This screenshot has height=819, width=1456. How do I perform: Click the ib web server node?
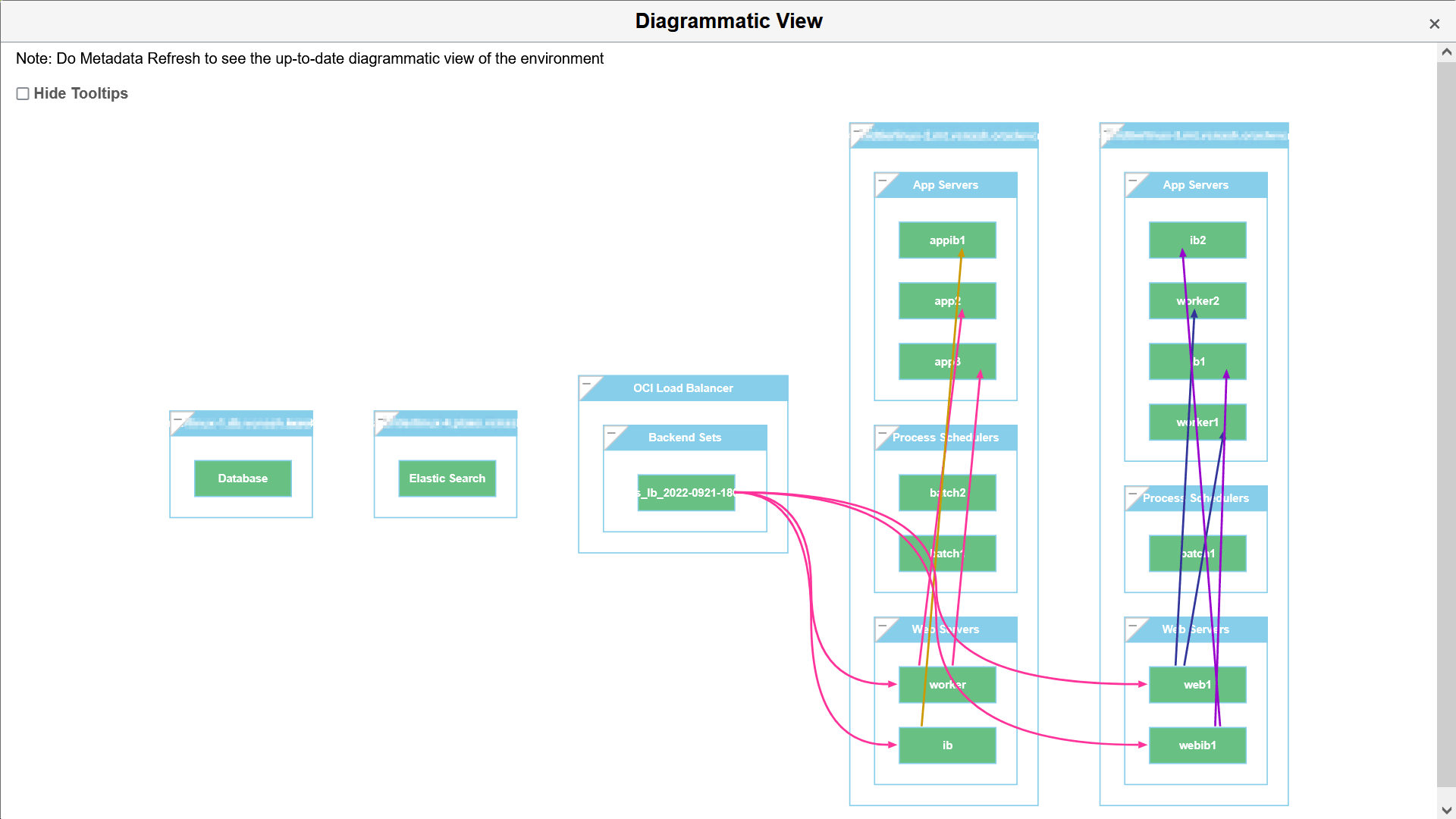click(947, 745)
